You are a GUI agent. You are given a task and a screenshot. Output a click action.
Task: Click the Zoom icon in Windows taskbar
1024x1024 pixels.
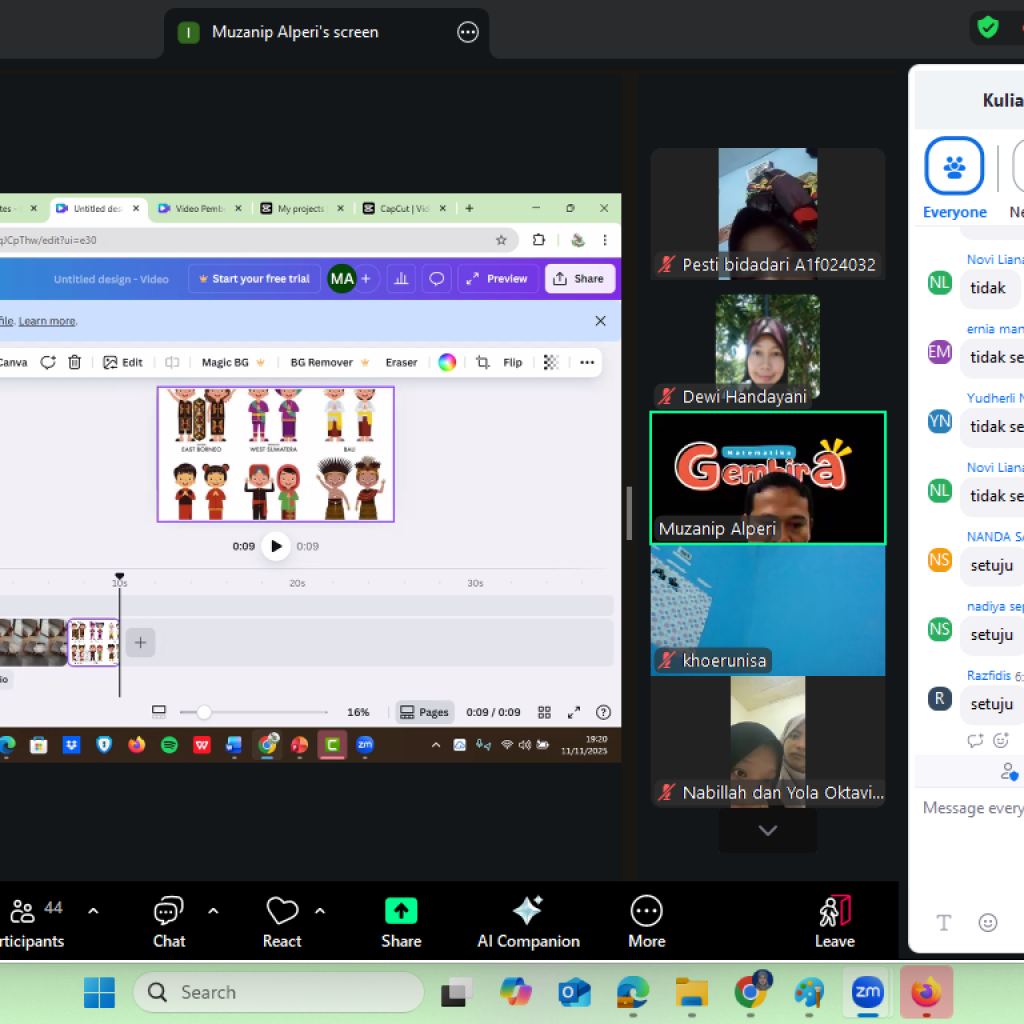(867, 992)
